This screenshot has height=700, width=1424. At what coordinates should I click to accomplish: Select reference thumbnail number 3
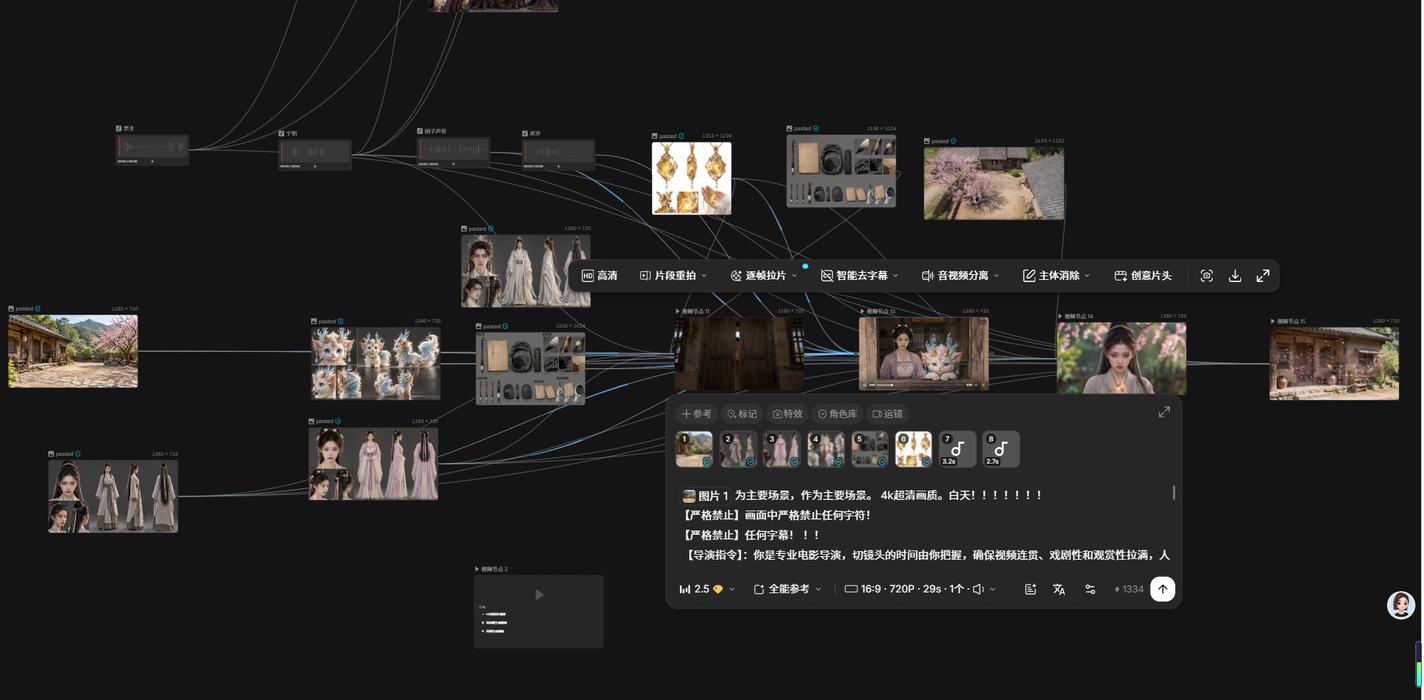click(x=782, y=450)
